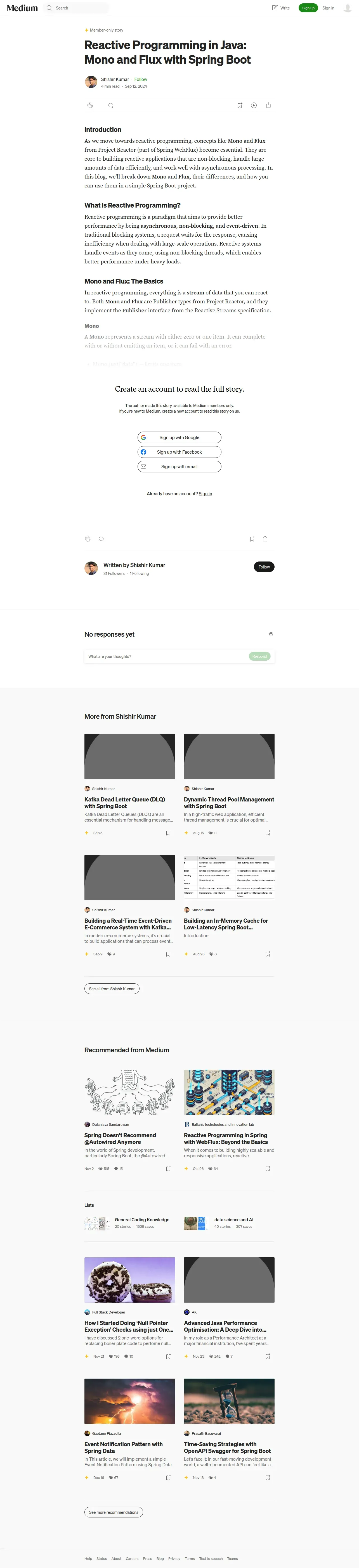Click About in the footer
This screenshot has height=1568, width=359.
[116, 1558]
